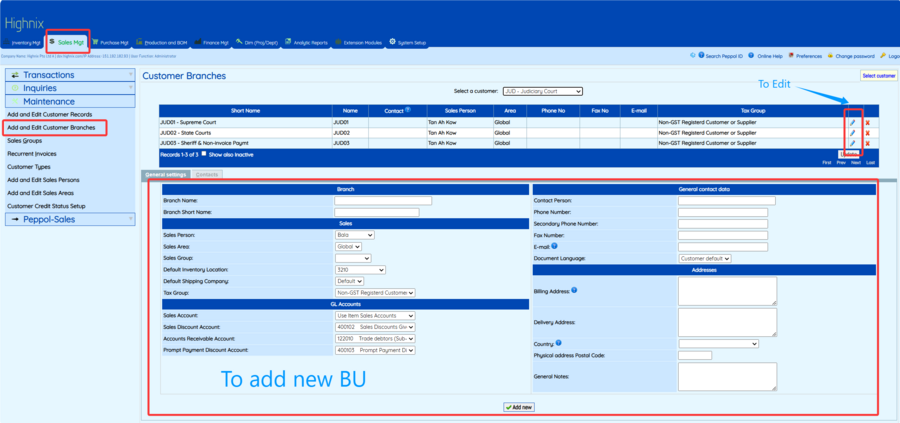Expand the Sales Person dropdown
900x423 pixels.
tap(354, 235)
